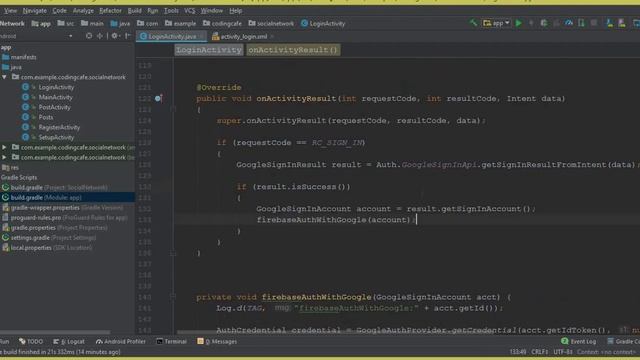Select the res folder in project tree
This screenshot has height=360, width=640.
coord(11,167)
